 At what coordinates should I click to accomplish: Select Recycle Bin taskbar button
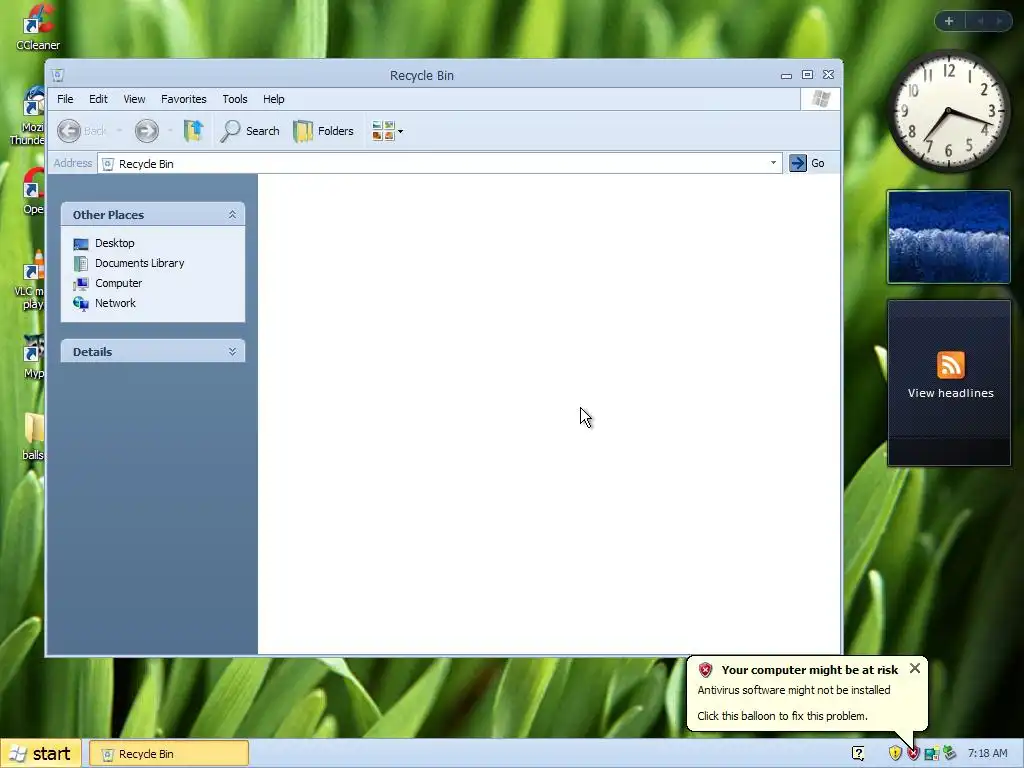(x=168, y=754)
